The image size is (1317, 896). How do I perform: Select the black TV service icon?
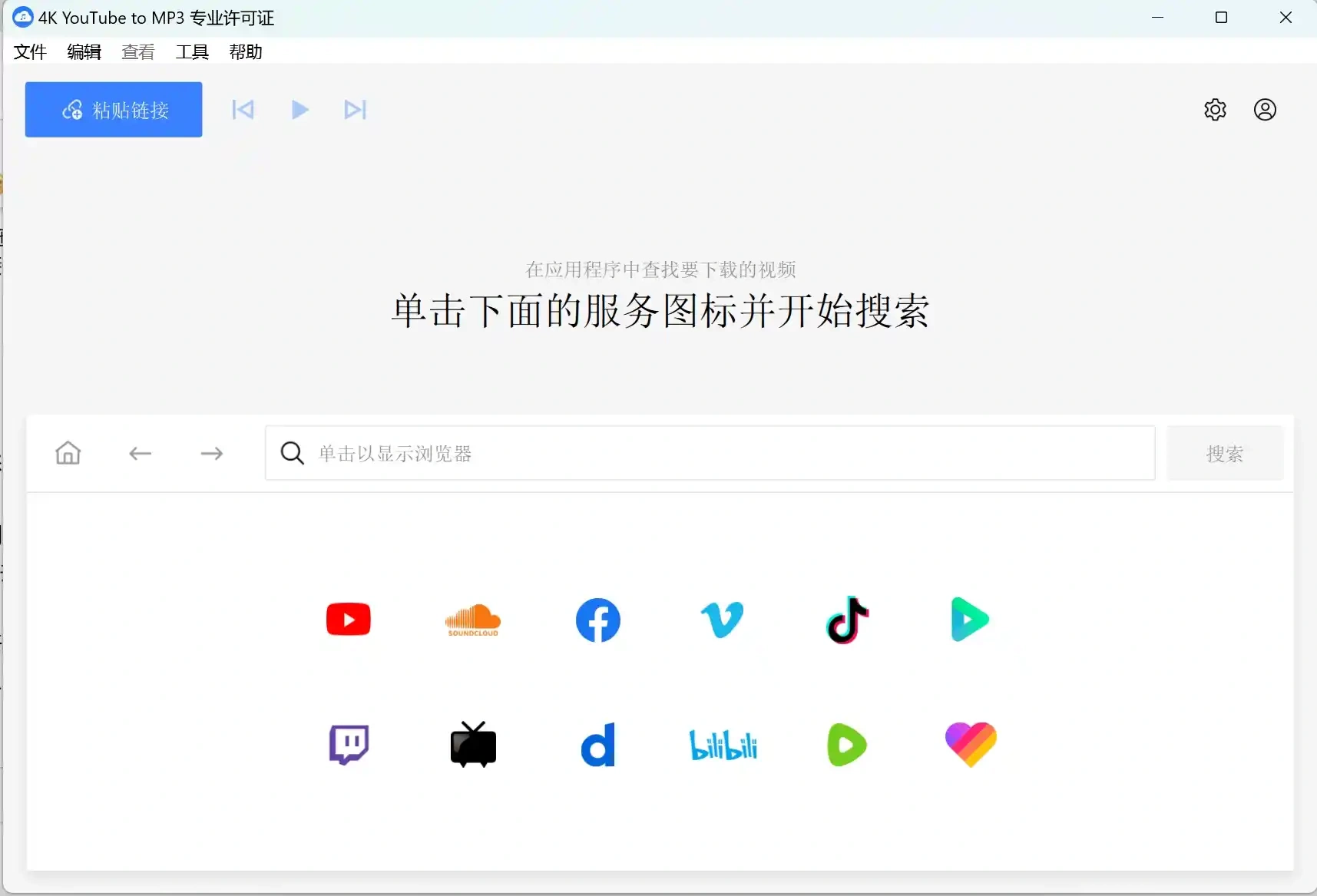(473, 744)
